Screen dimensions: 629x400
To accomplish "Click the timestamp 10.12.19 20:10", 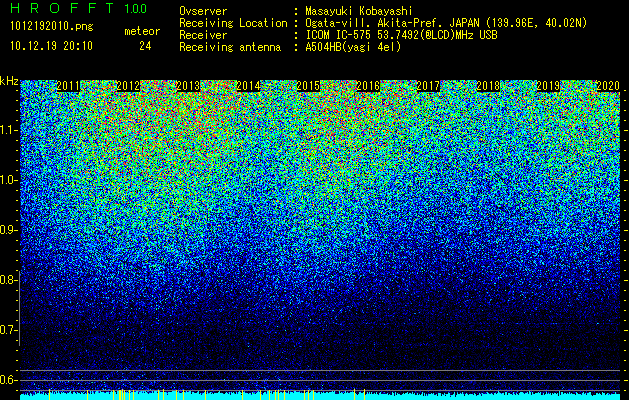I will click(51, 46).
